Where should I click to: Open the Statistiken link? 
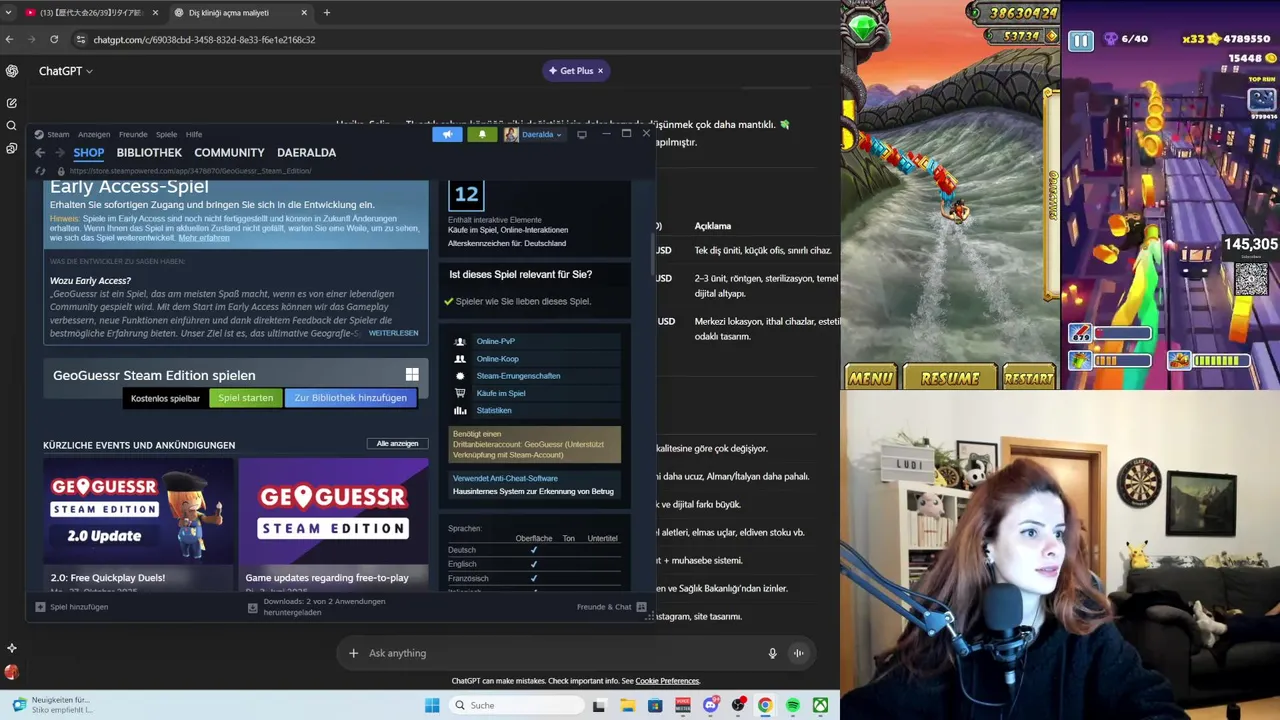click(x=494, y=410)
